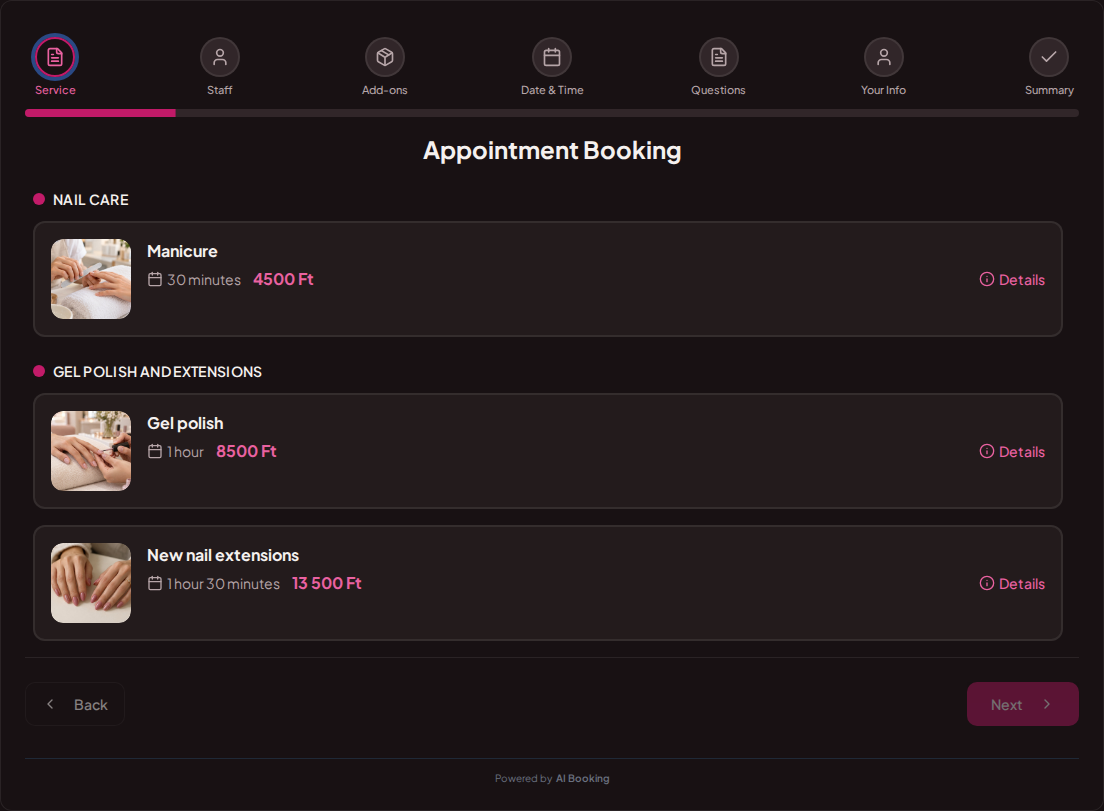Image resolution: width=1104 pixels, height=811 pixels.
Task: Click the 1 hour 30 minutes duration text
Action: point(223,584)
